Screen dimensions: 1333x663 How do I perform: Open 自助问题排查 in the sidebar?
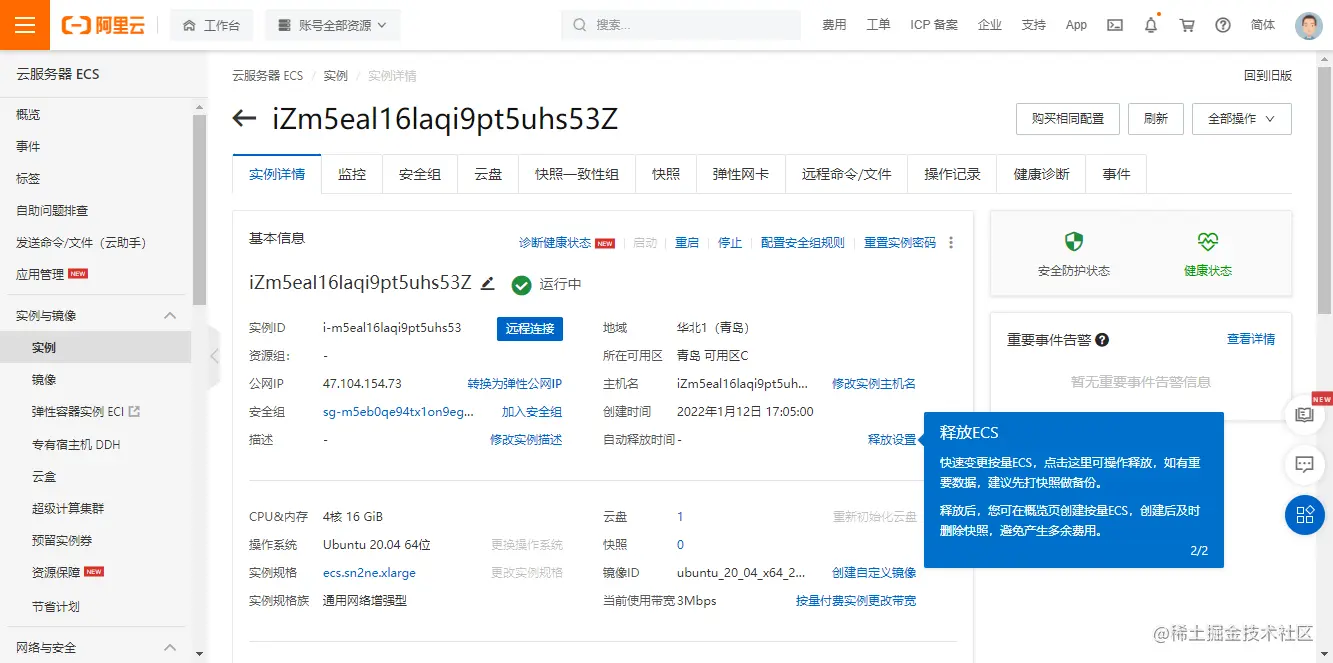(x=52, y=210)
